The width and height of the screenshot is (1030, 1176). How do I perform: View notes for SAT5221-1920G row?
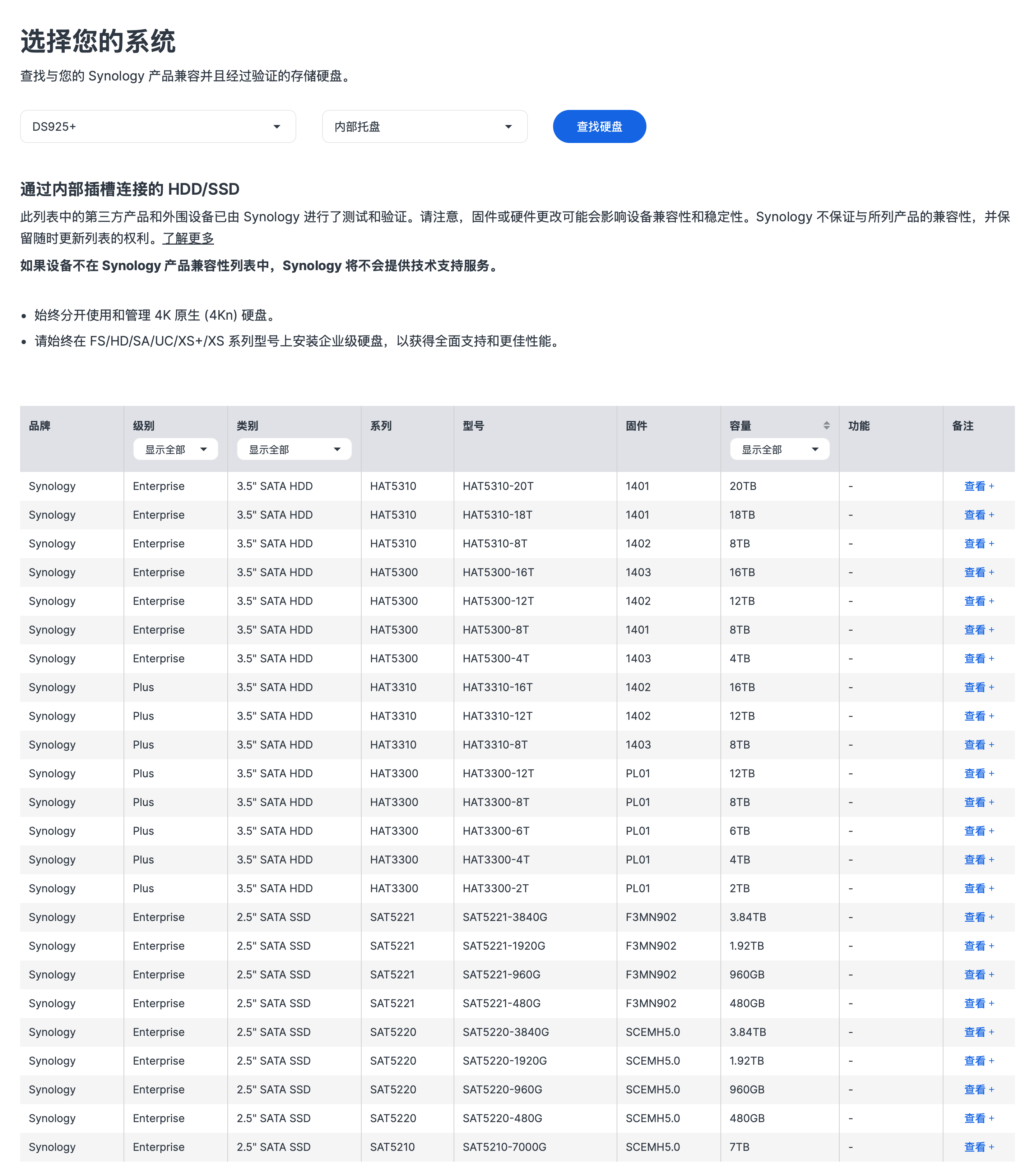(x=979, y=946)
